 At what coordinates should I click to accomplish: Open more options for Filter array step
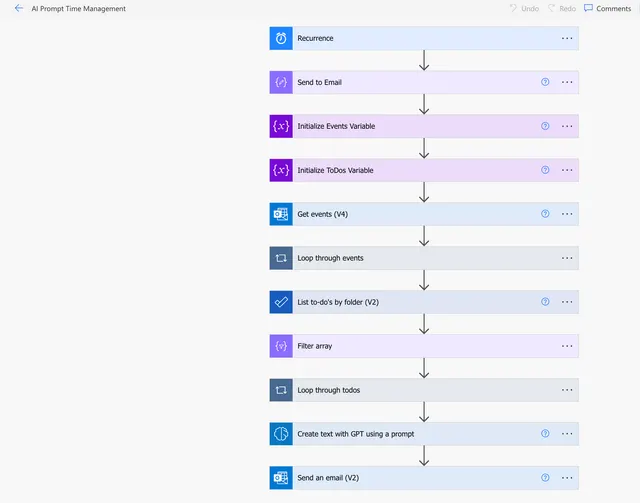[x=567, y=346]
